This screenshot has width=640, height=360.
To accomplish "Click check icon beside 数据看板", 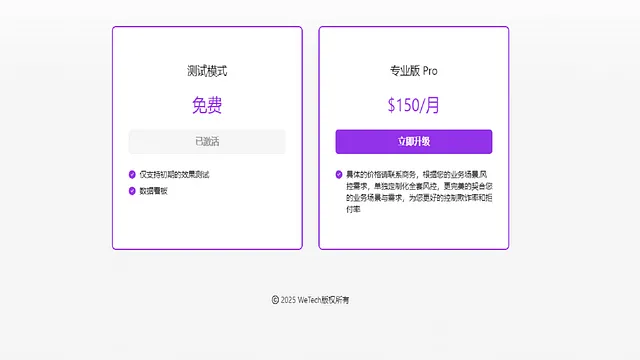I will click(132, 191).
